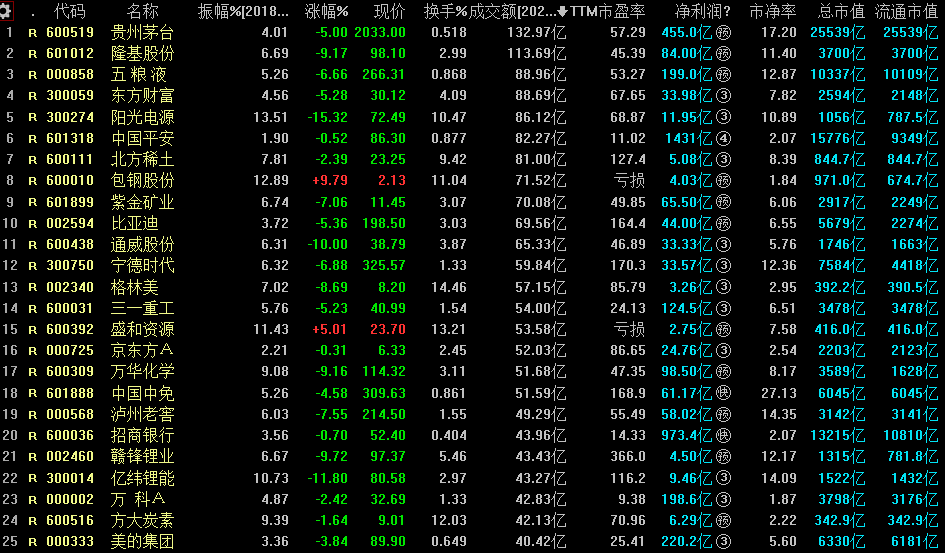Sort by the TTM市盈率 column header
The image size is (945, 553).
[608, 11]
